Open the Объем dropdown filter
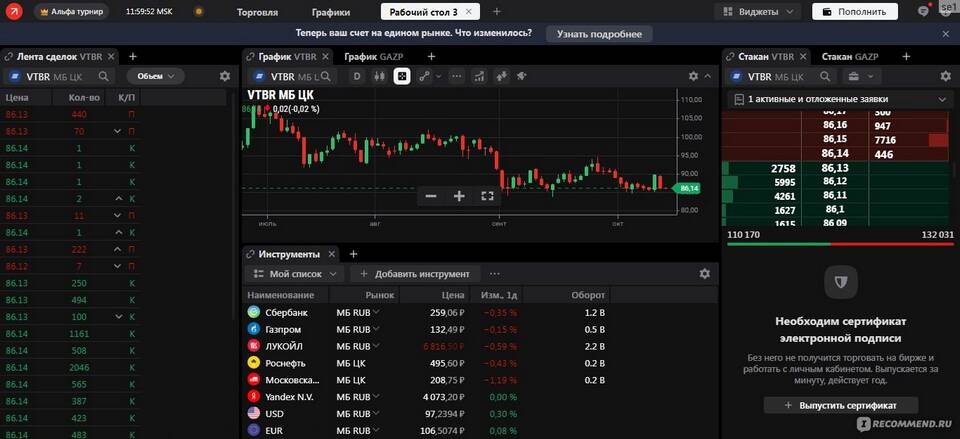Screen dimensions: 960x439 (x=157, y=76)
